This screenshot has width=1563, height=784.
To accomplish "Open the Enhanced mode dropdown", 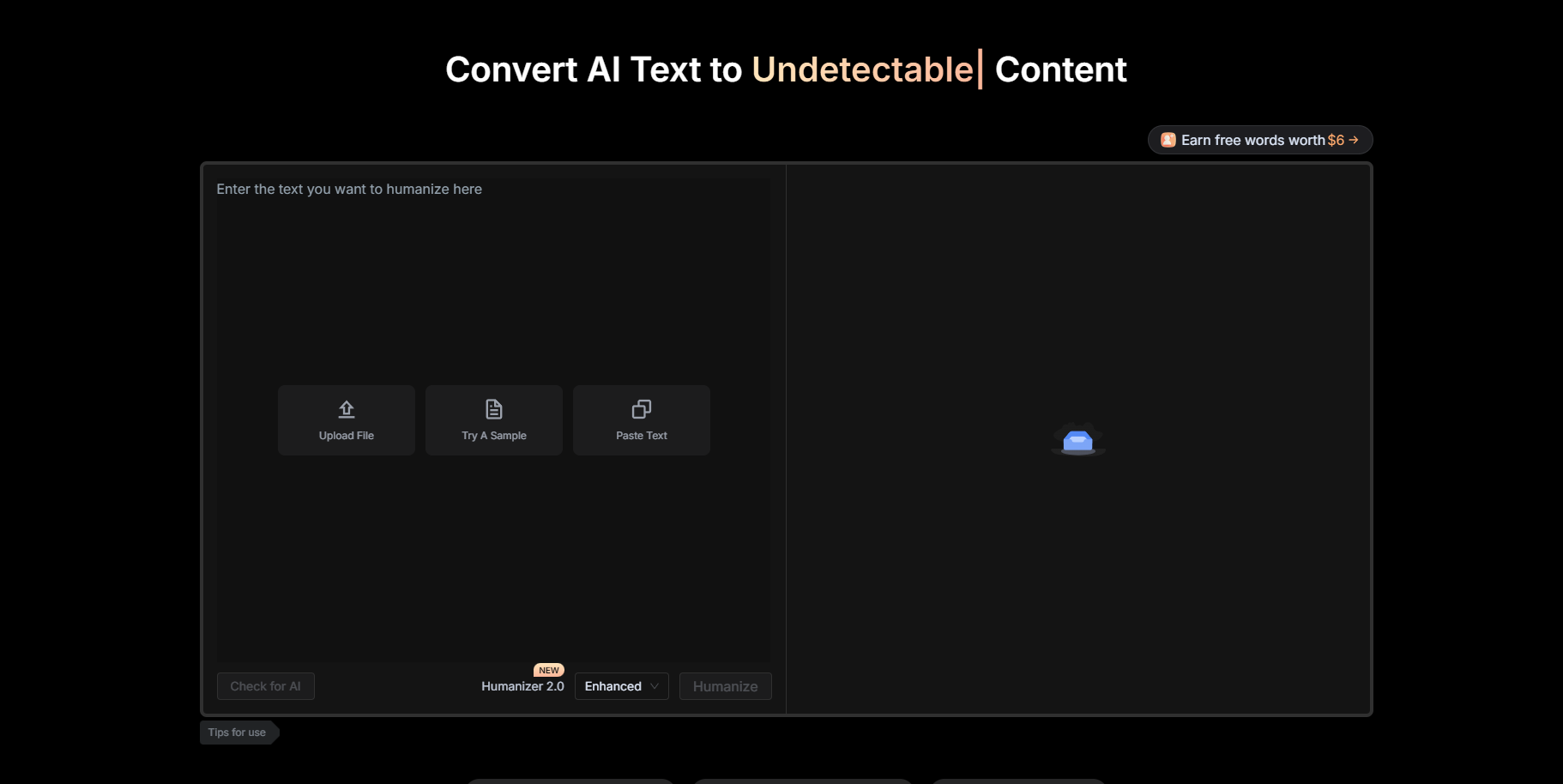I will click(x=622, y=686).
